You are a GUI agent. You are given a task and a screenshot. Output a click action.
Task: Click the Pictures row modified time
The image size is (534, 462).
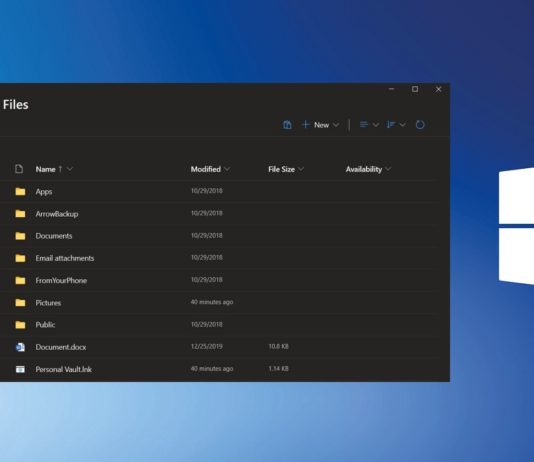click(212, 302)
